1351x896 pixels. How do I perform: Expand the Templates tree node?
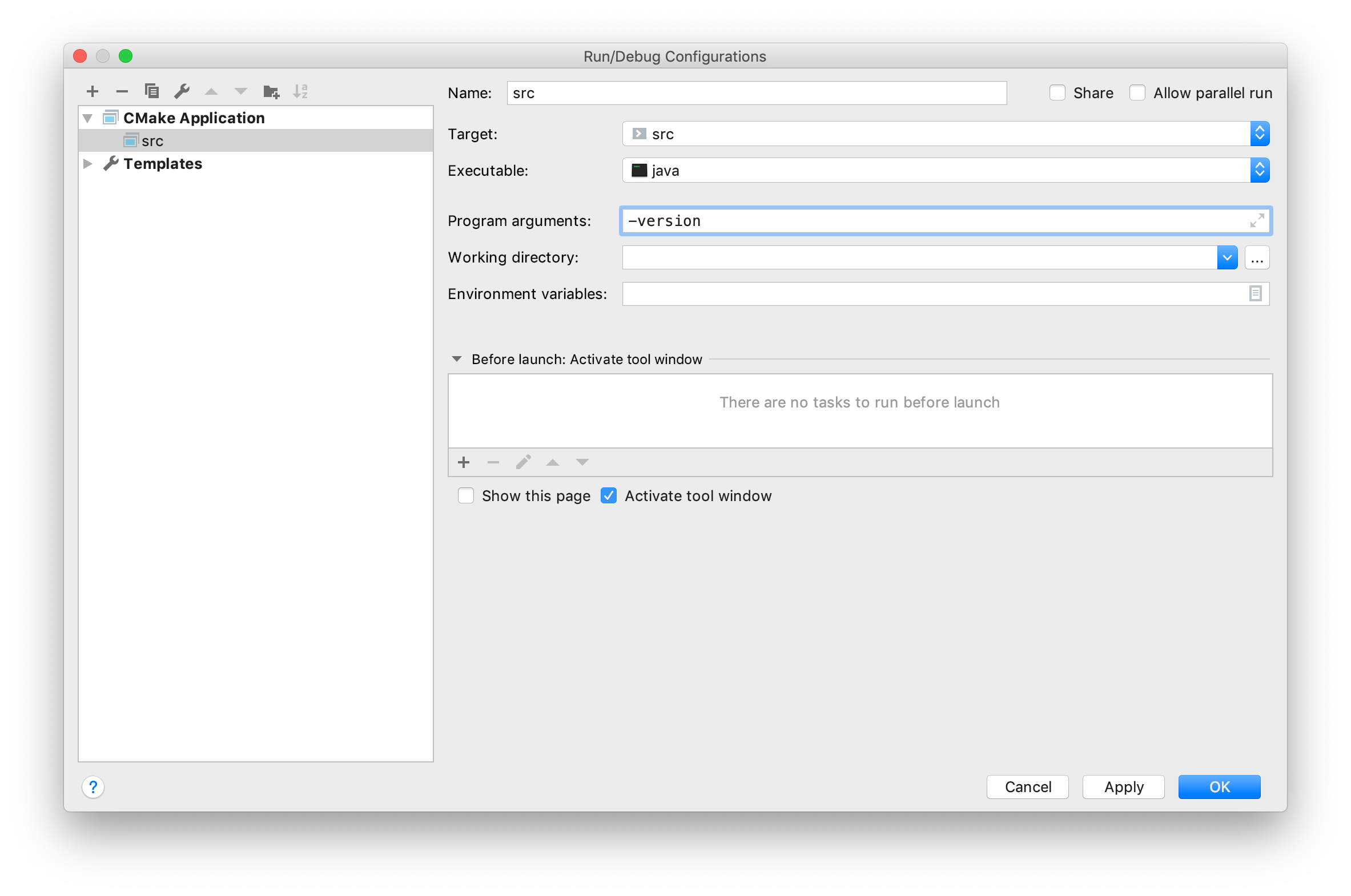(87, 163)
